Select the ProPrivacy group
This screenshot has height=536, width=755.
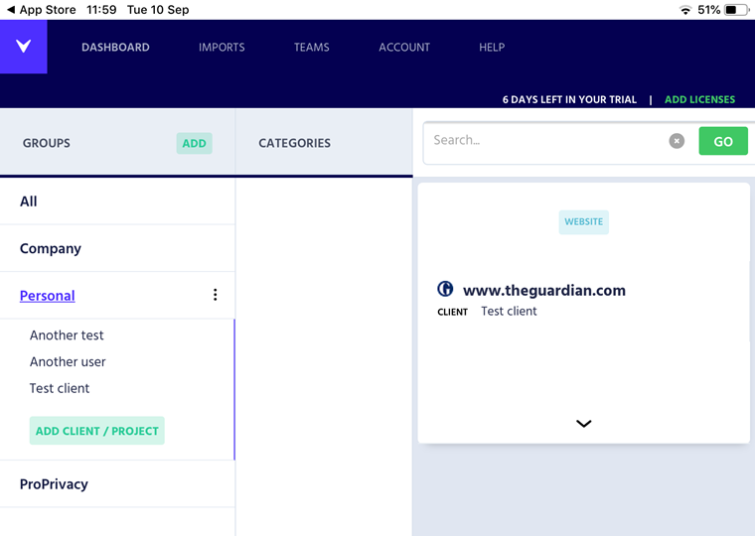pos(117,484)
